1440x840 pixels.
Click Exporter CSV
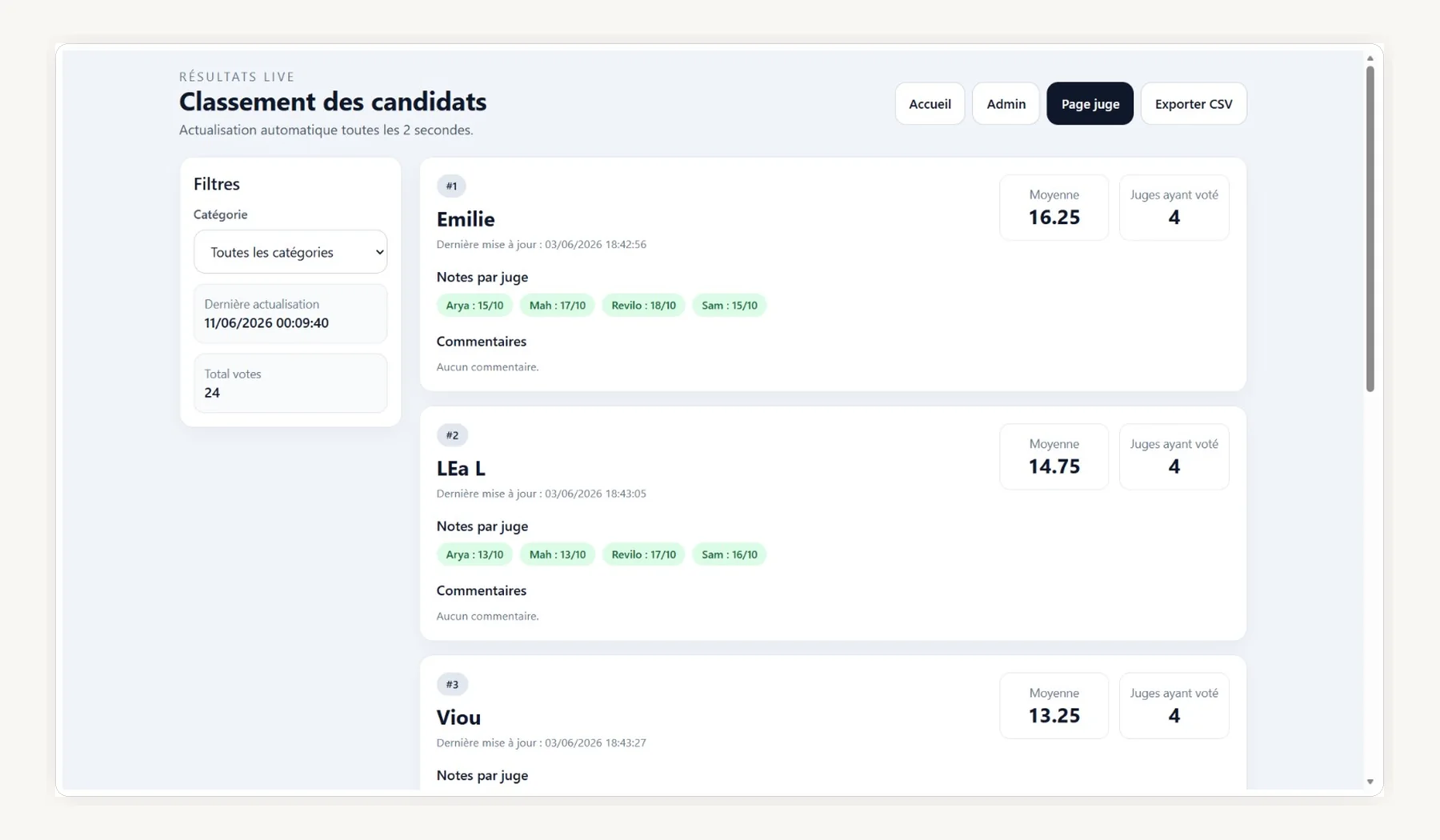click(1194, 104)
